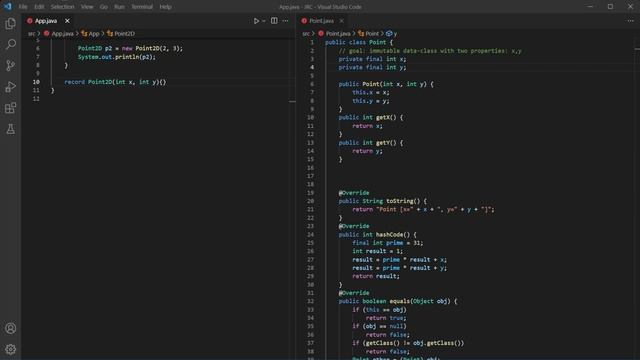Click 'private final int y;' line
This screenshot has height=360, width=640.
tap(372, 67)
